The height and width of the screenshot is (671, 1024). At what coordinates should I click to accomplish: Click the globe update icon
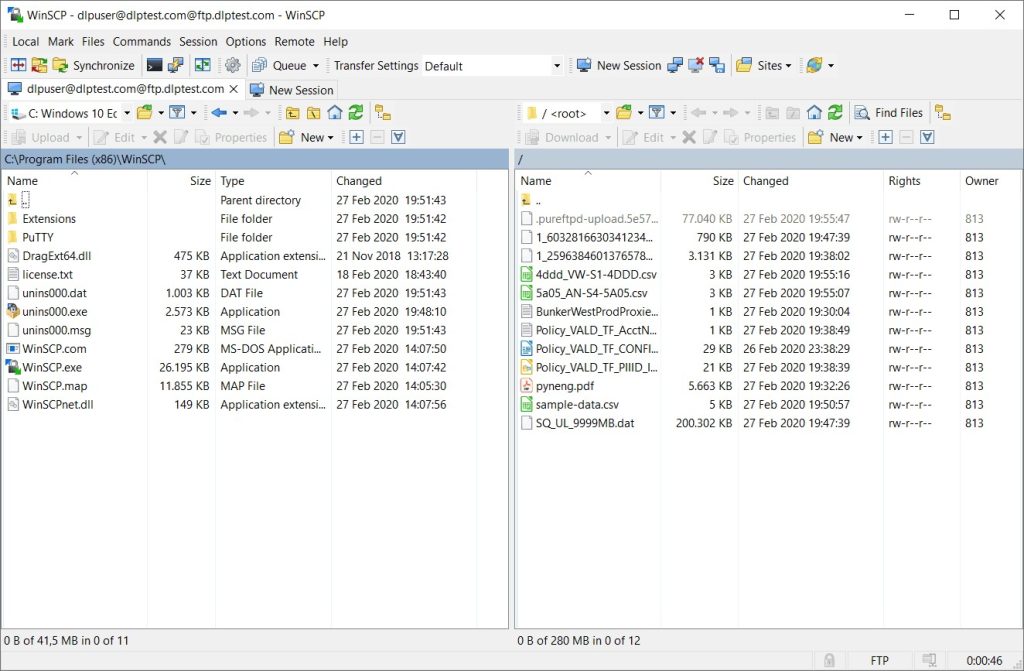pos(814,65)
